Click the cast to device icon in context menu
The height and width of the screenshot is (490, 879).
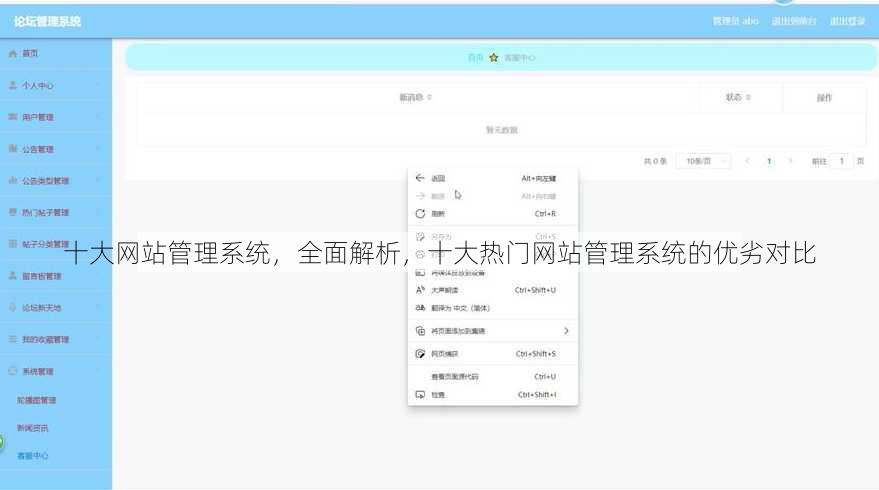420,273
